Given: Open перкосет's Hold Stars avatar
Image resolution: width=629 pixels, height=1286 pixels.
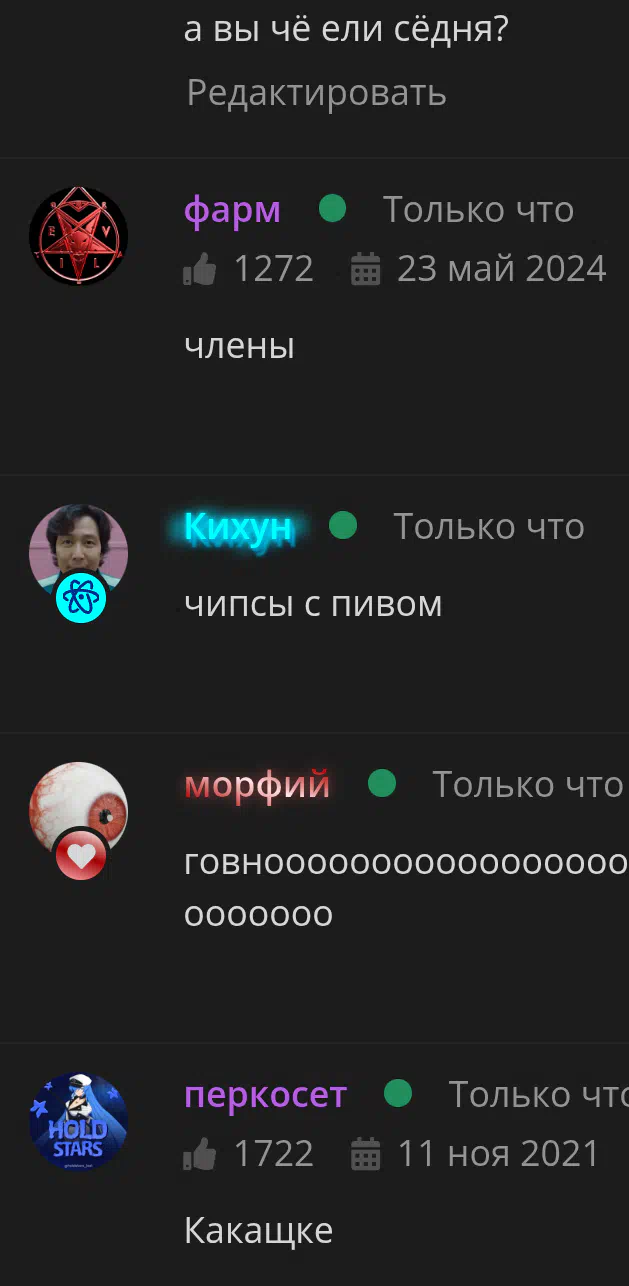Looking at the screenshot, I should pos(78,1121).
